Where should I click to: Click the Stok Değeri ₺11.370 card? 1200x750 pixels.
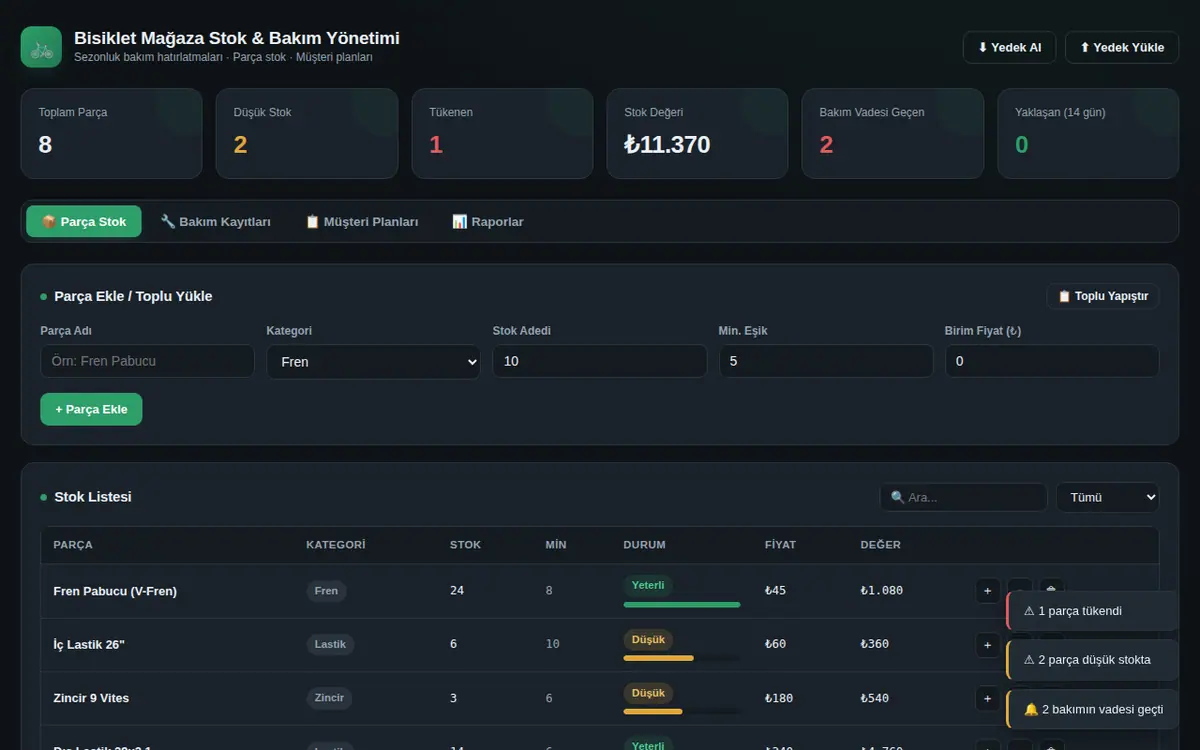(697, 134)
